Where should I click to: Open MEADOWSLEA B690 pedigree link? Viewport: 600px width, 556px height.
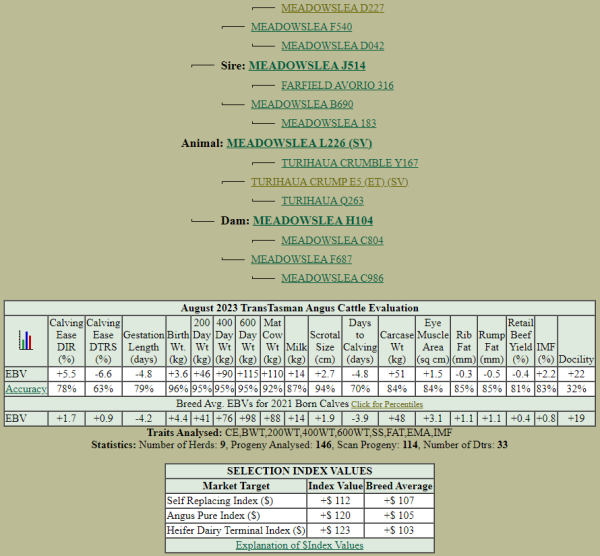302,104
